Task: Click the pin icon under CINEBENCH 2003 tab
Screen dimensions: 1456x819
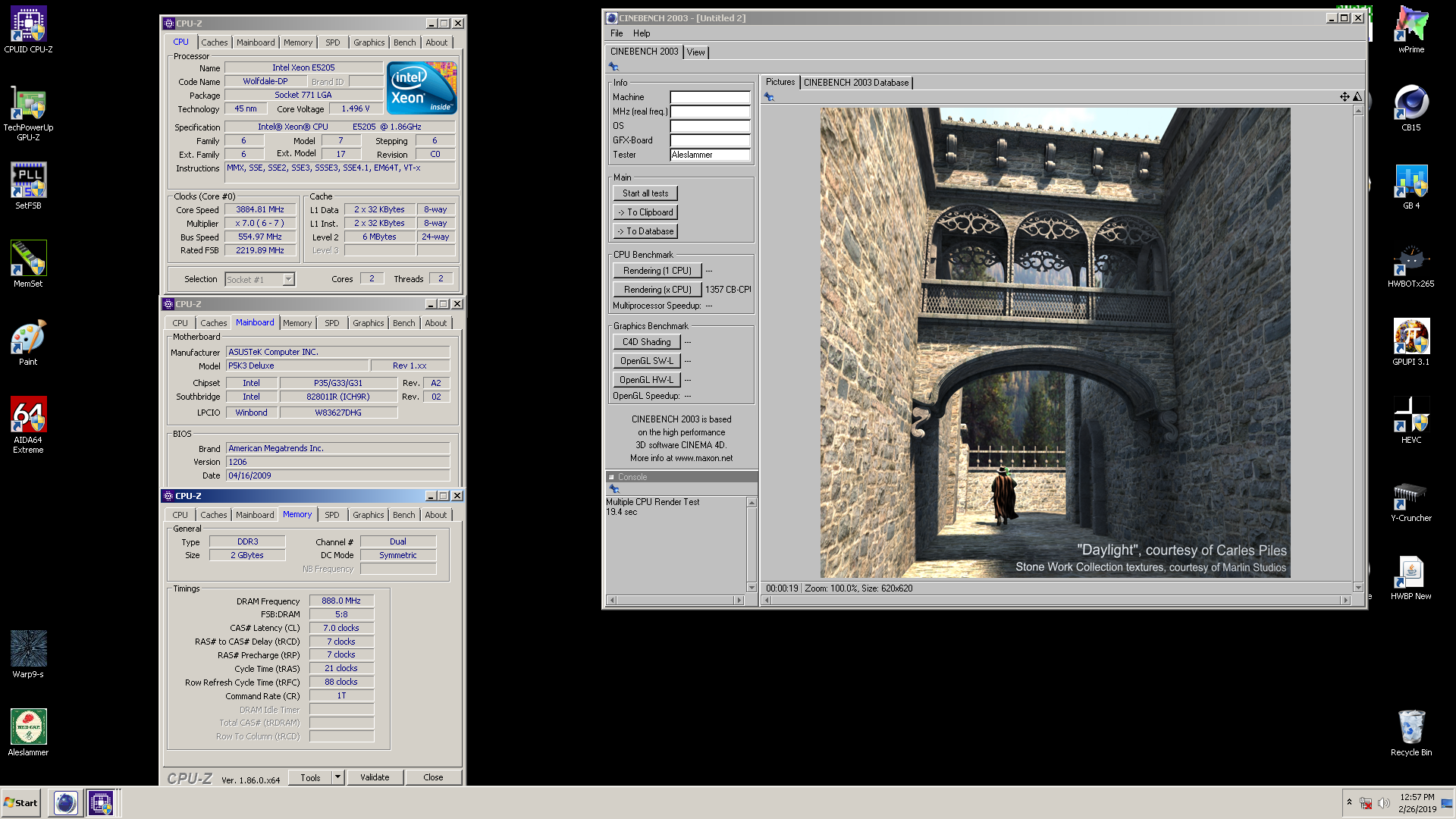Action: [x=614, y=67]
